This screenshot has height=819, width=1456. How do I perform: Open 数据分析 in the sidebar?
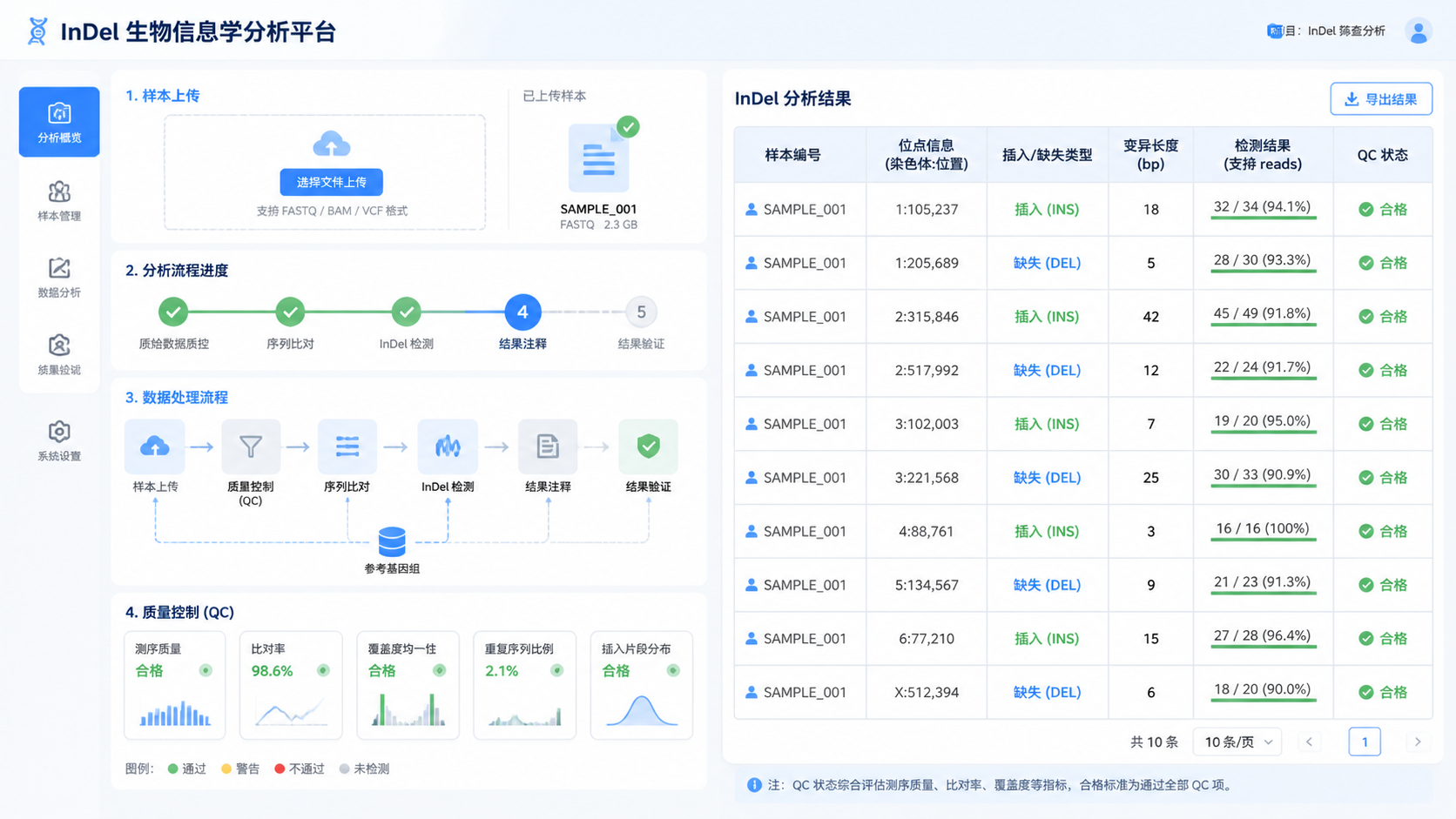(x=59, y=277)
